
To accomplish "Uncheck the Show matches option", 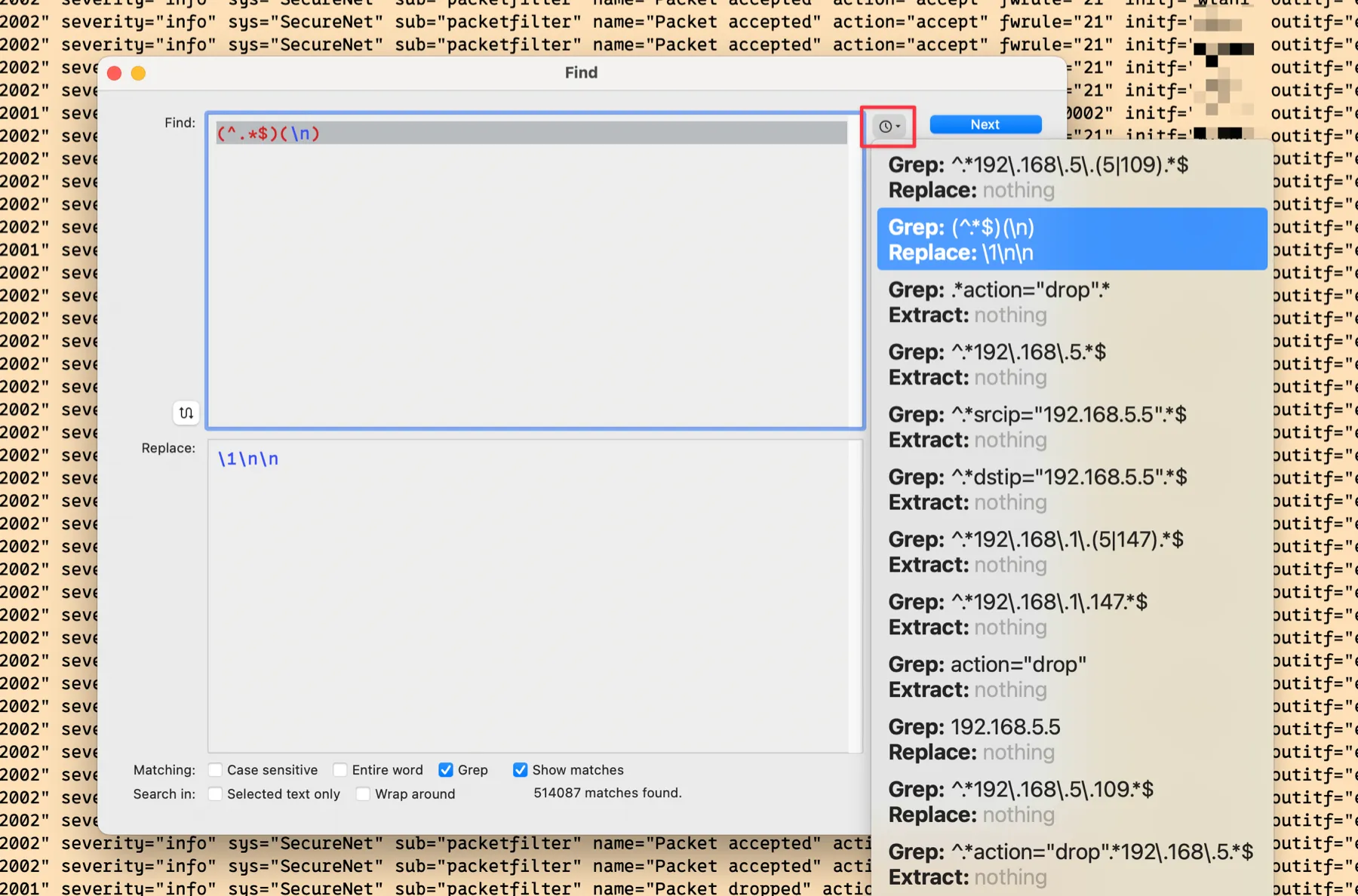I will (520, 769).
